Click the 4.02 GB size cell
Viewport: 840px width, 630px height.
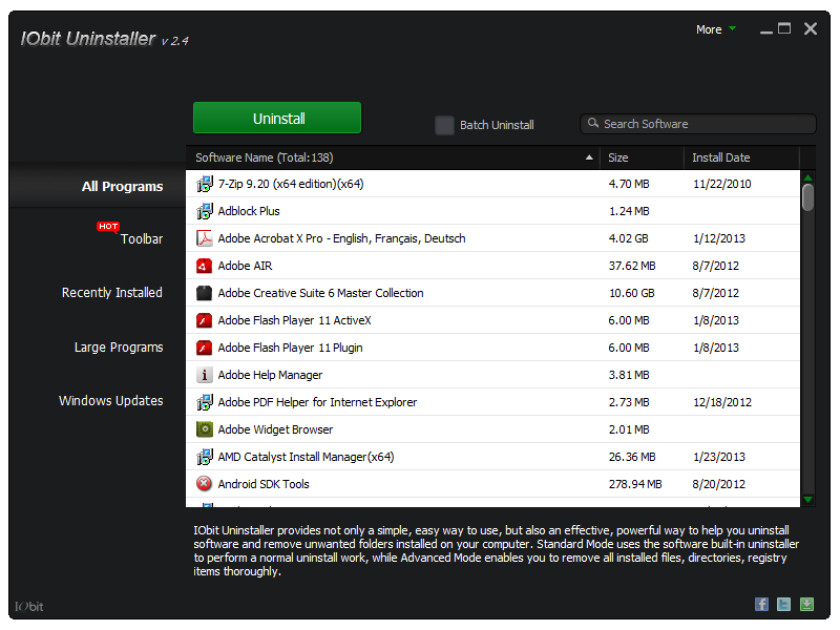[x=628, y=238]
